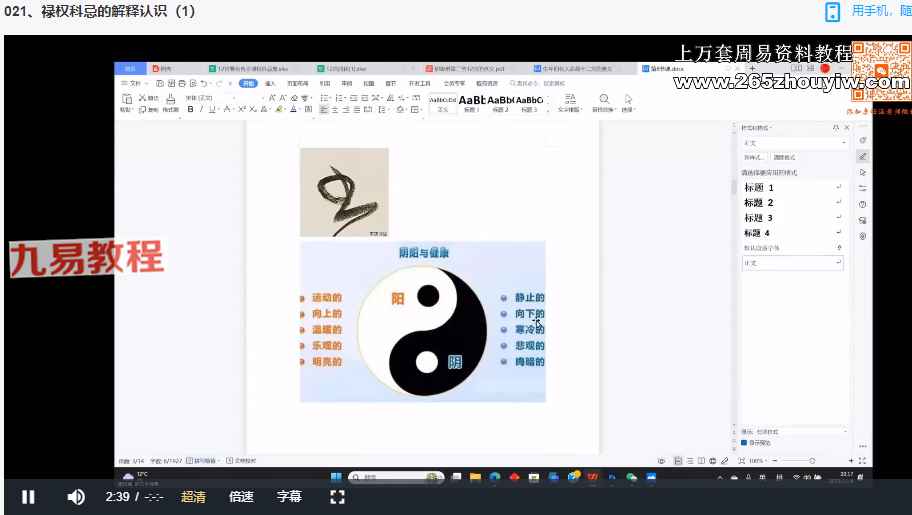The height and width of the screenshot is (515, 912).
Task: Click the mobile phone icon 用手机
Action: click(x=832, y=12)
